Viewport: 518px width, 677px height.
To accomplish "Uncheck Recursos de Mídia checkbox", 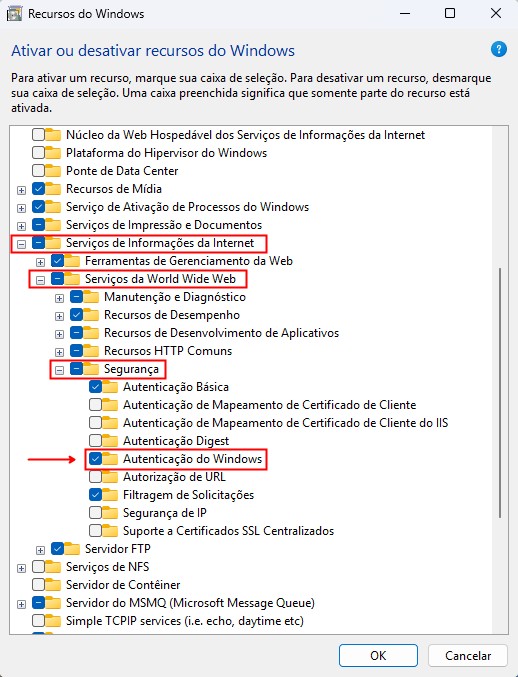I will (38, 189).
